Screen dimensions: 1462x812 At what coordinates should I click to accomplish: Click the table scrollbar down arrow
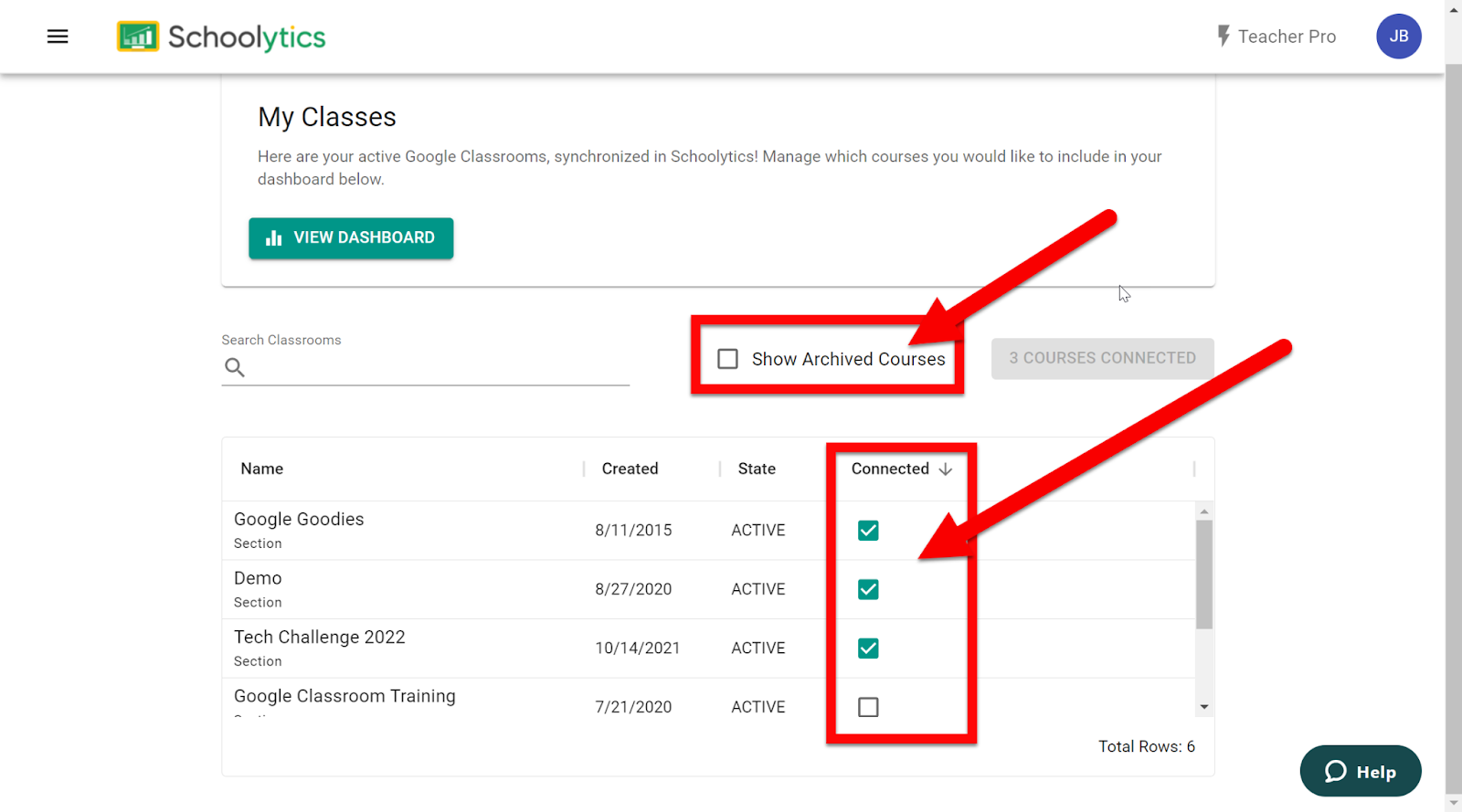click(1204, 707)
